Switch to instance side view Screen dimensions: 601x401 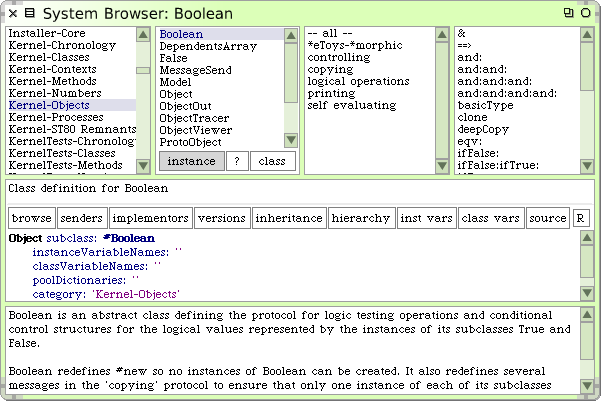190,161
